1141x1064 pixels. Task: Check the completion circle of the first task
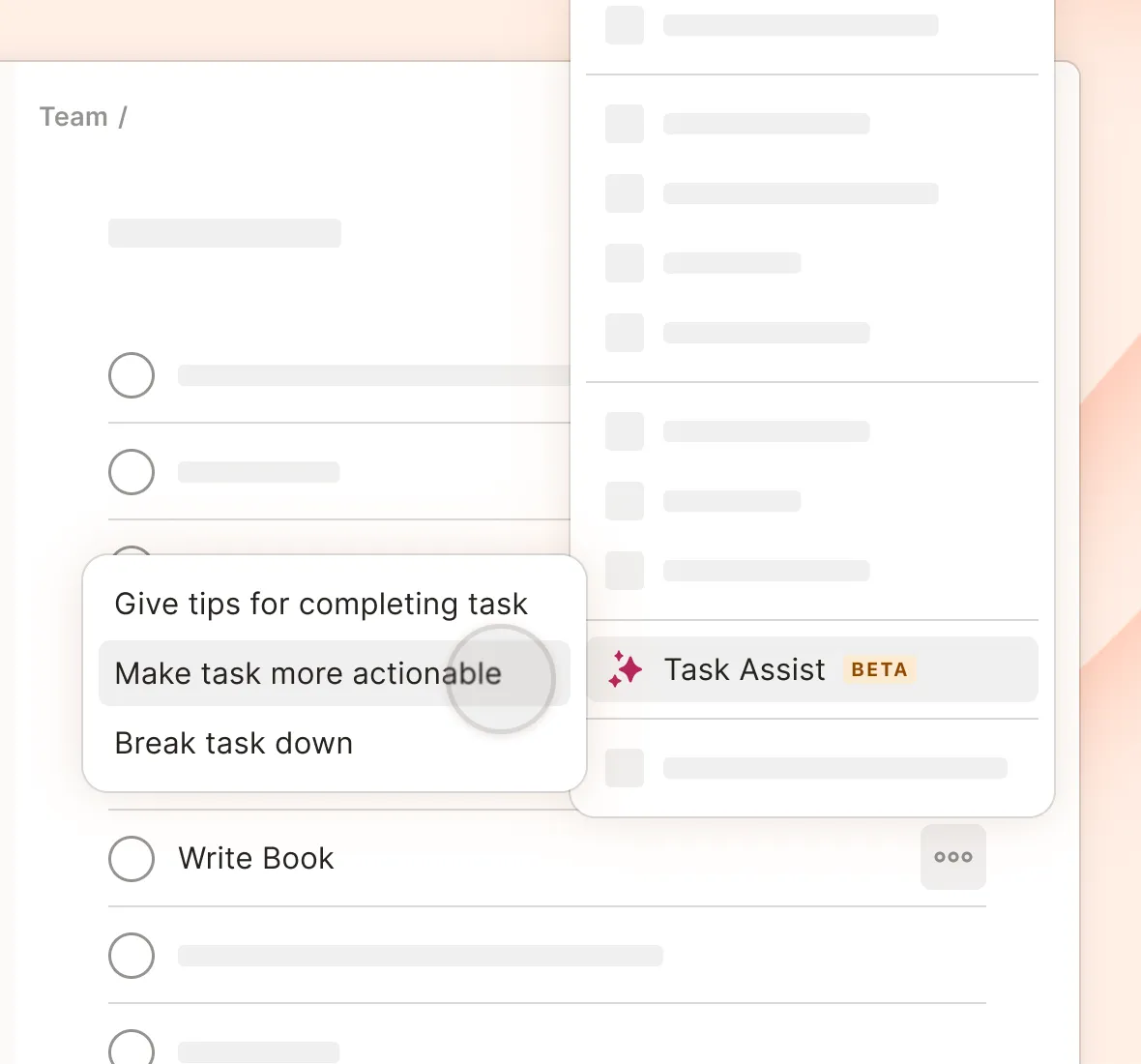pyautogui.click(x=132, y=375)
